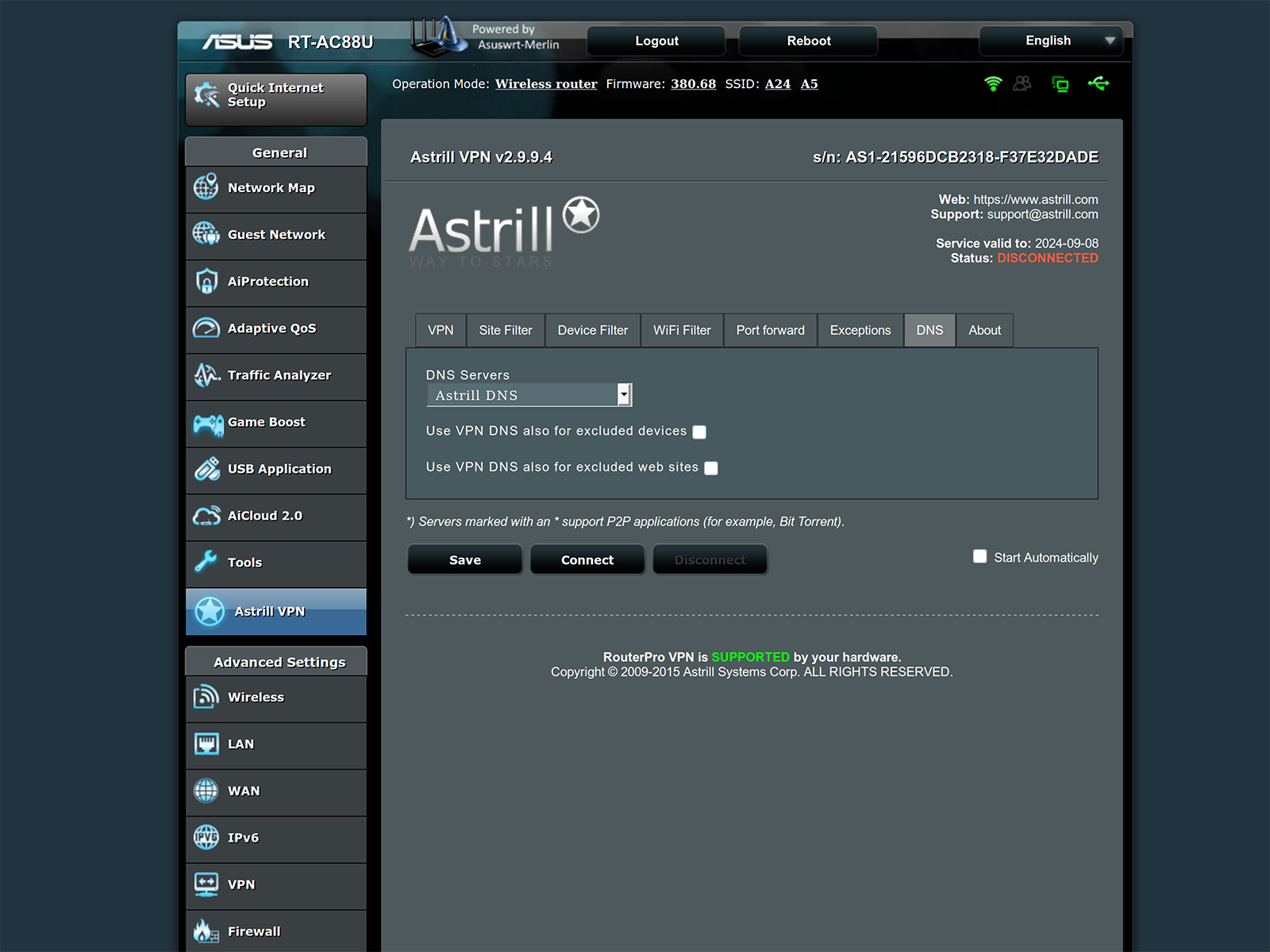The height and width of the screenshot is (952, 1270).
Task: Click the guest users status icon
Action: 1022,83
